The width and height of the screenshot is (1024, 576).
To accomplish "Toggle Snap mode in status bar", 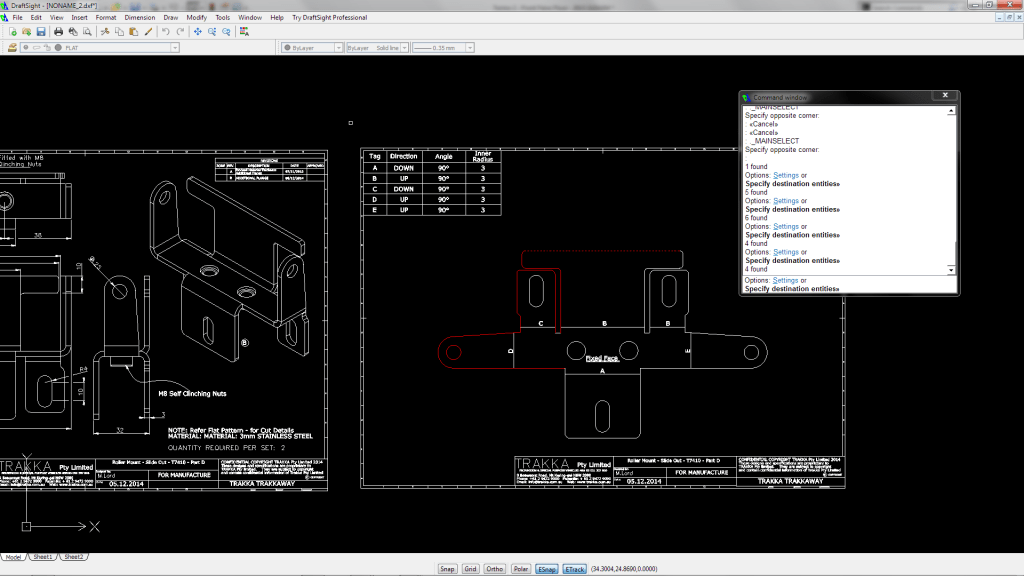I will pos(447,569).
